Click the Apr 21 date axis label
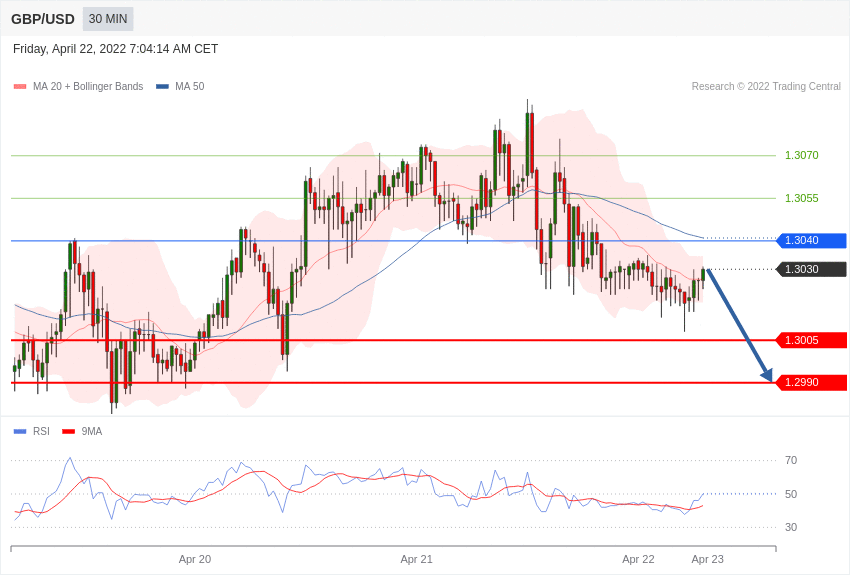 coord(416,559)
